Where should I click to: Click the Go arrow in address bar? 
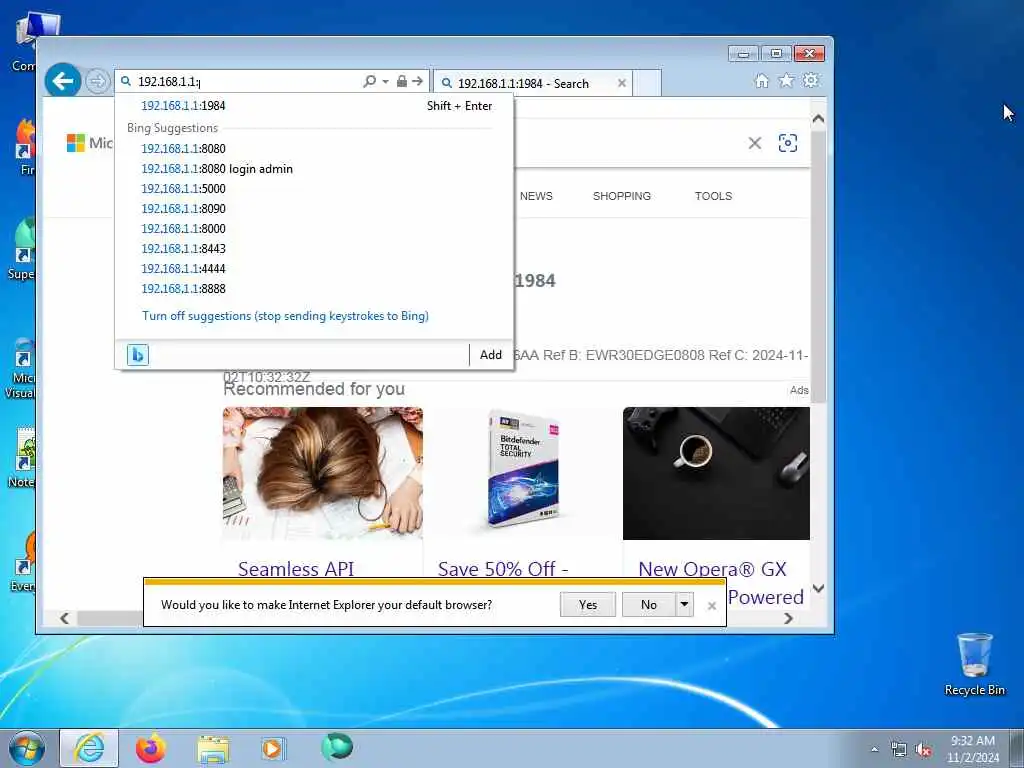(x=417, y=81)
